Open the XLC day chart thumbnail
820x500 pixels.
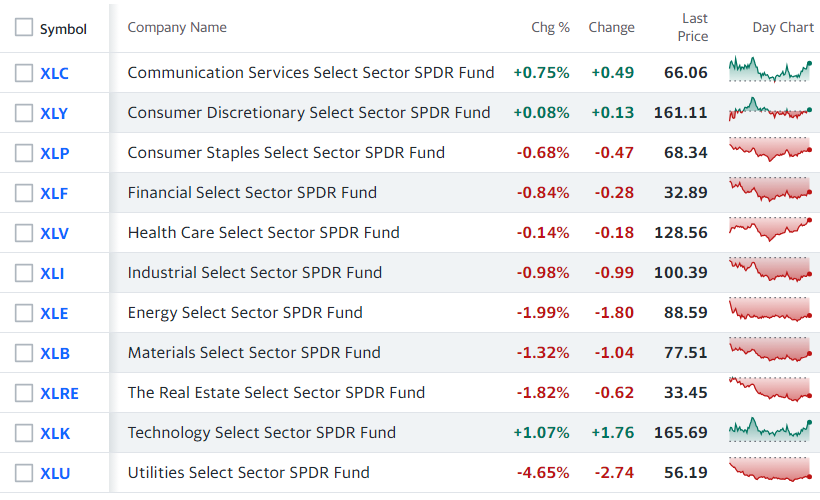pos(770,72)
